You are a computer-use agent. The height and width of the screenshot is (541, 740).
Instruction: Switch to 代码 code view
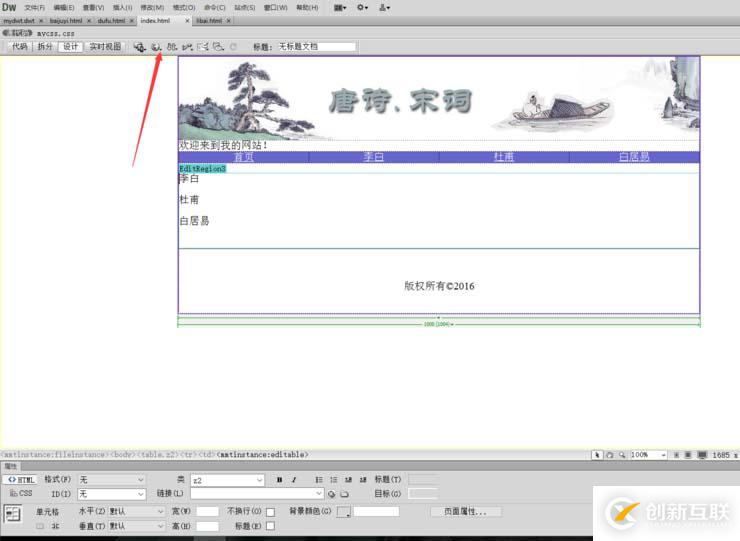19,47
